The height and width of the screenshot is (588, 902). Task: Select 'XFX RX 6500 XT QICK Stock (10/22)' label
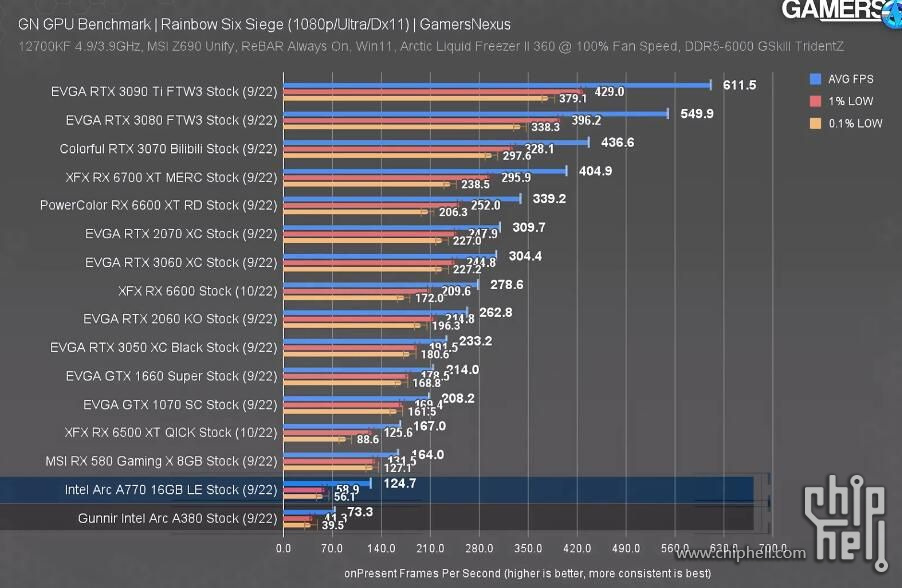[171, 433]
